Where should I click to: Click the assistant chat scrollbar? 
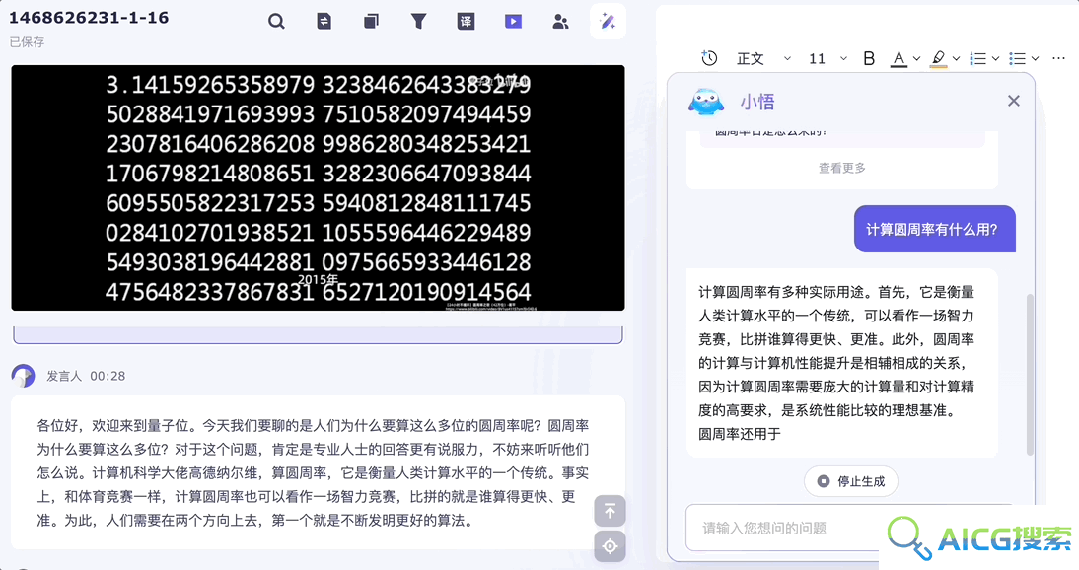(1030, 374)
